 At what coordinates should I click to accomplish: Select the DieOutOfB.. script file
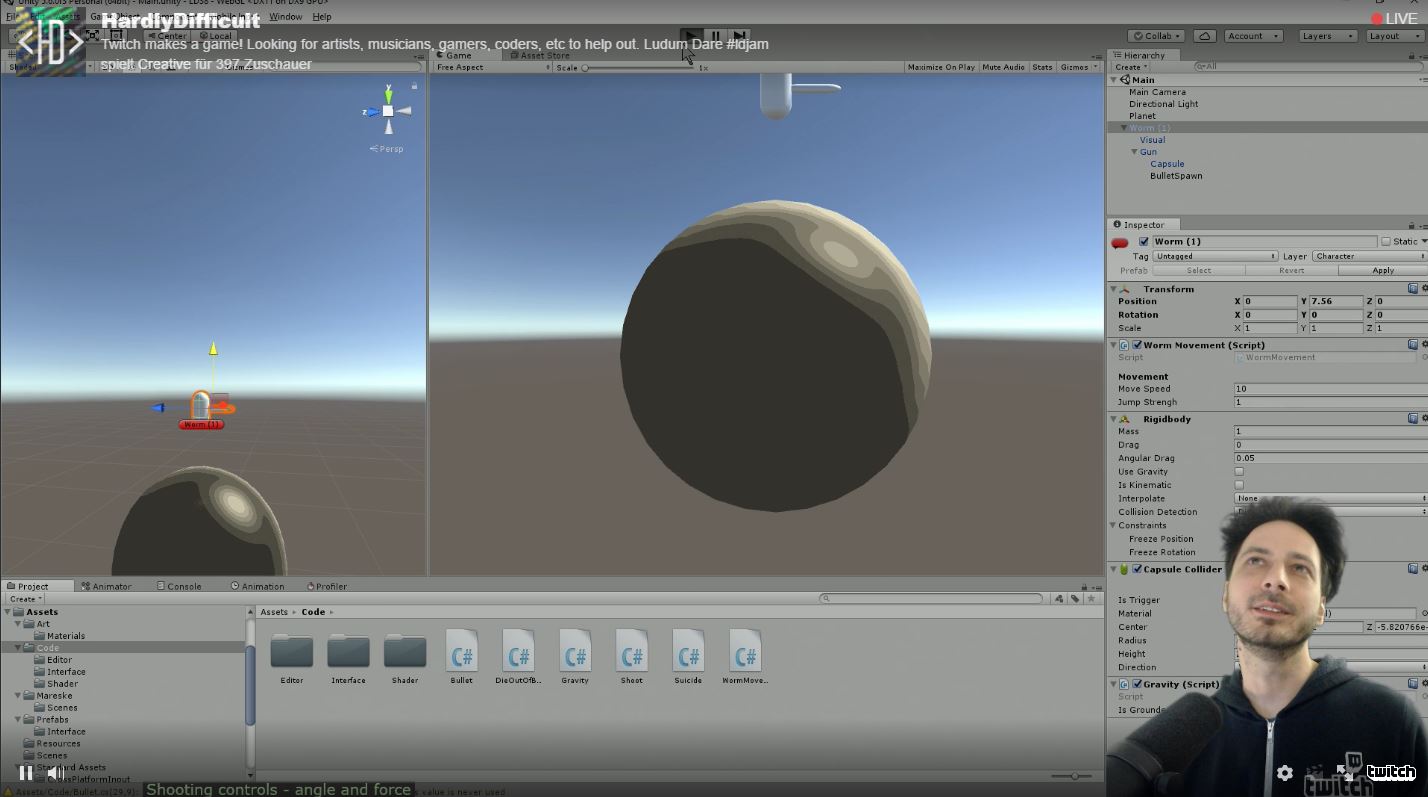[518, 651]
